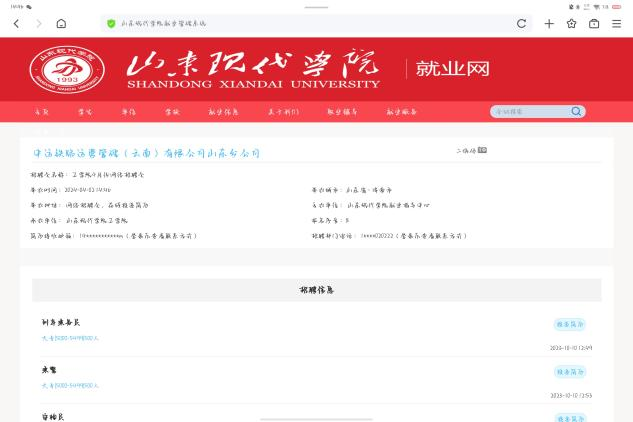Image resolution: width=633 pixels, height=422 pixels.
Task: Bookmark this page with the star icon
Action: pos(572,23)
